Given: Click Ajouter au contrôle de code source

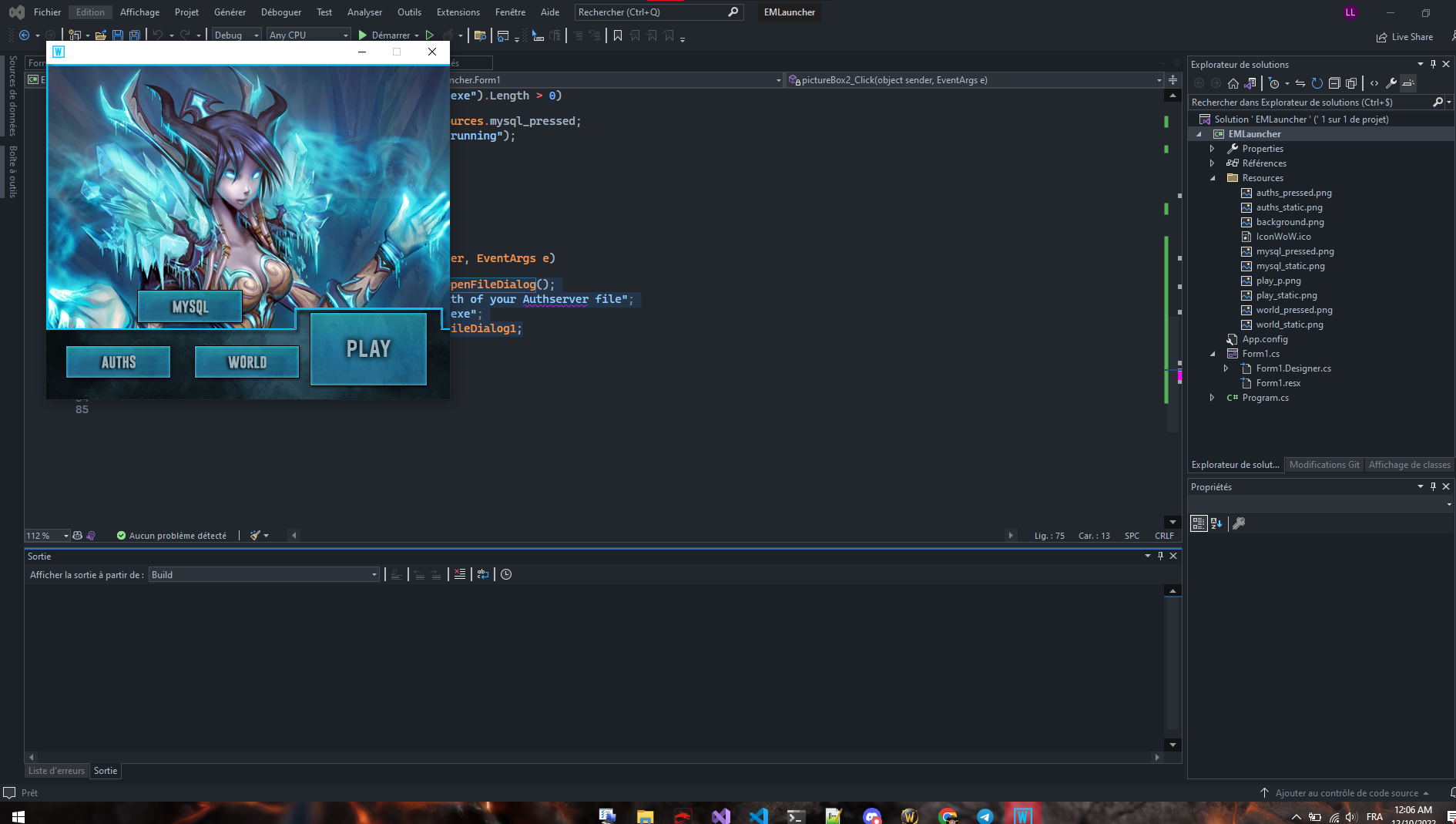Looking at the screenshot, I should (x=1346, y=793).
